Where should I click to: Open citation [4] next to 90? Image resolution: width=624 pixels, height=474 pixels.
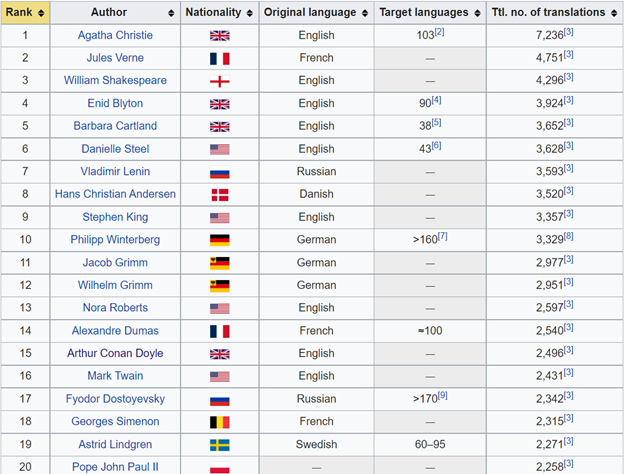point(437,100)
